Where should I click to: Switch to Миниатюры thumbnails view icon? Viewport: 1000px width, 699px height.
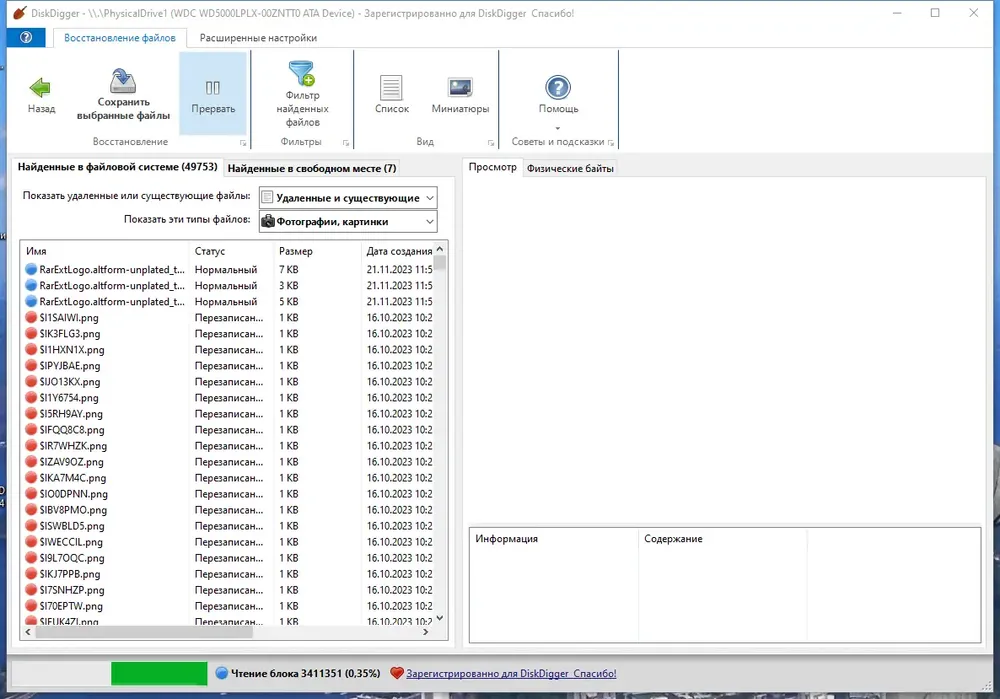pos(460,87)
